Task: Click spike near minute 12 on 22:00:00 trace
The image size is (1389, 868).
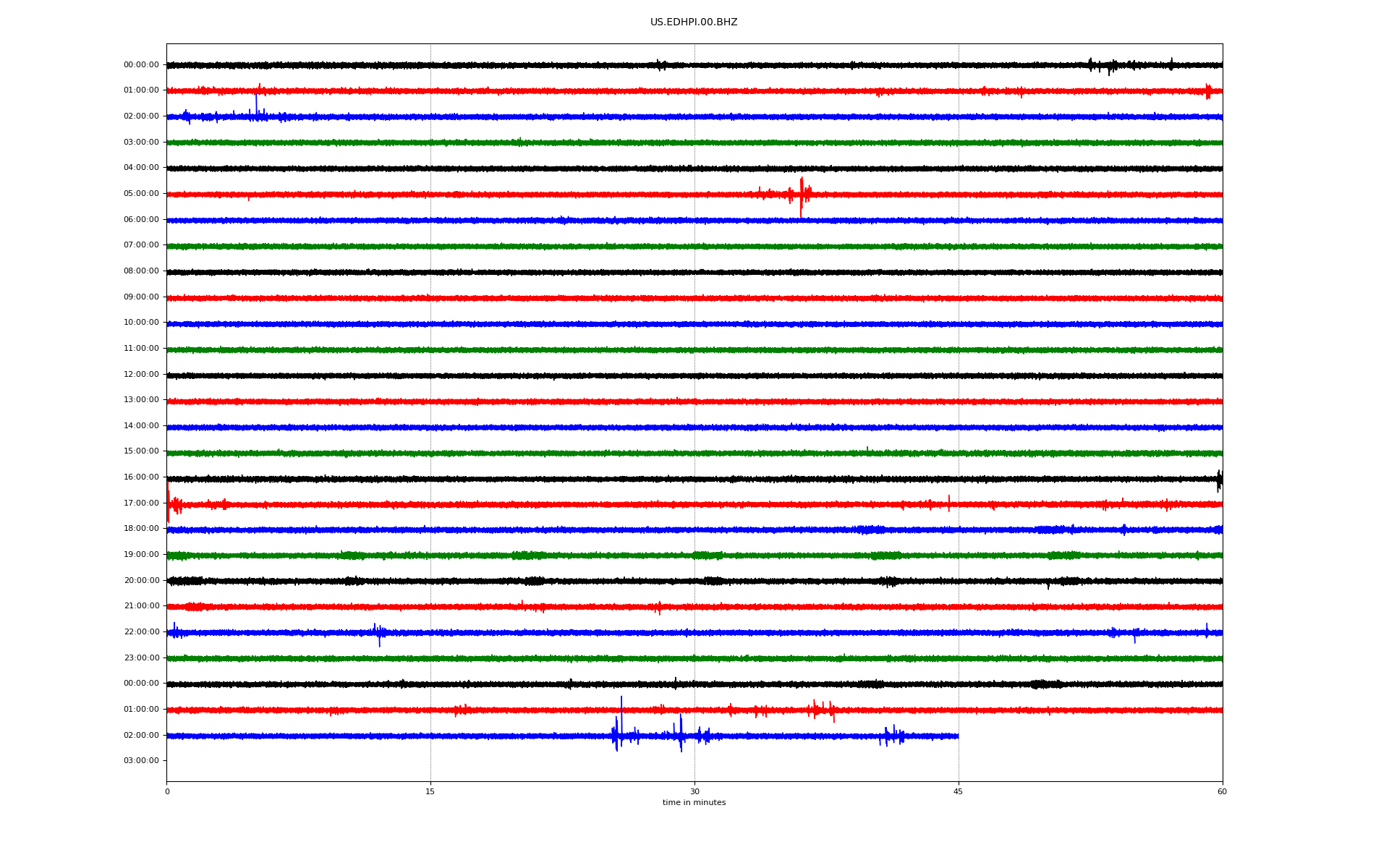Action: coord(378,633)
